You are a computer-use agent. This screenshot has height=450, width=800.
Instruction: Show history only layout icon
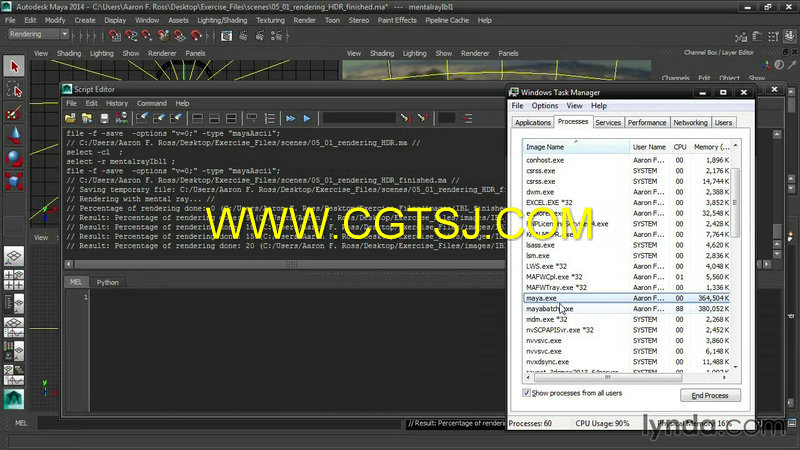click(x=197, y=118)
